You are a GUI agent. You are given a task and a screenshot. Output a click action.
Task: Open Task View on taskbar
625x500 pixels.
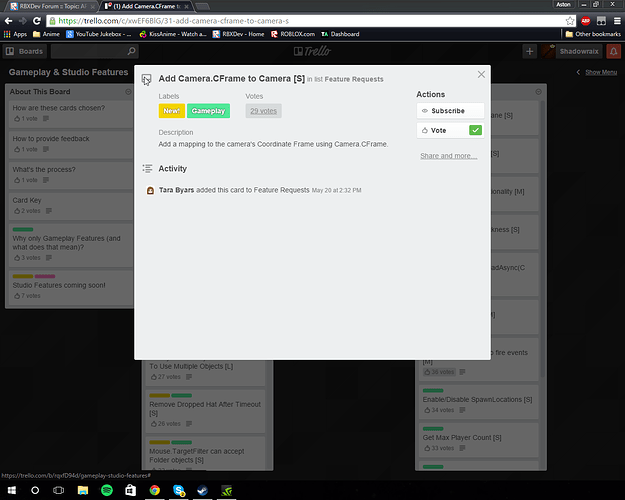coord(59,490)
